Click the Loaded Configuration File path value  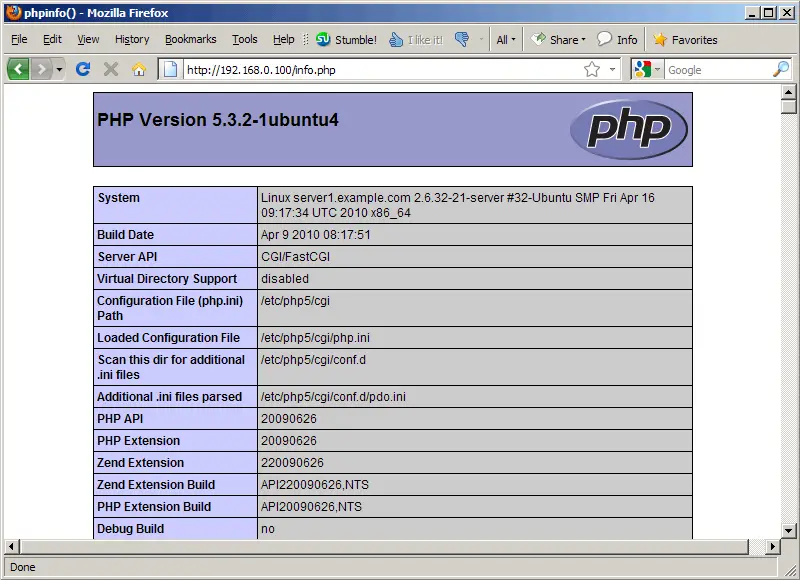315,338
